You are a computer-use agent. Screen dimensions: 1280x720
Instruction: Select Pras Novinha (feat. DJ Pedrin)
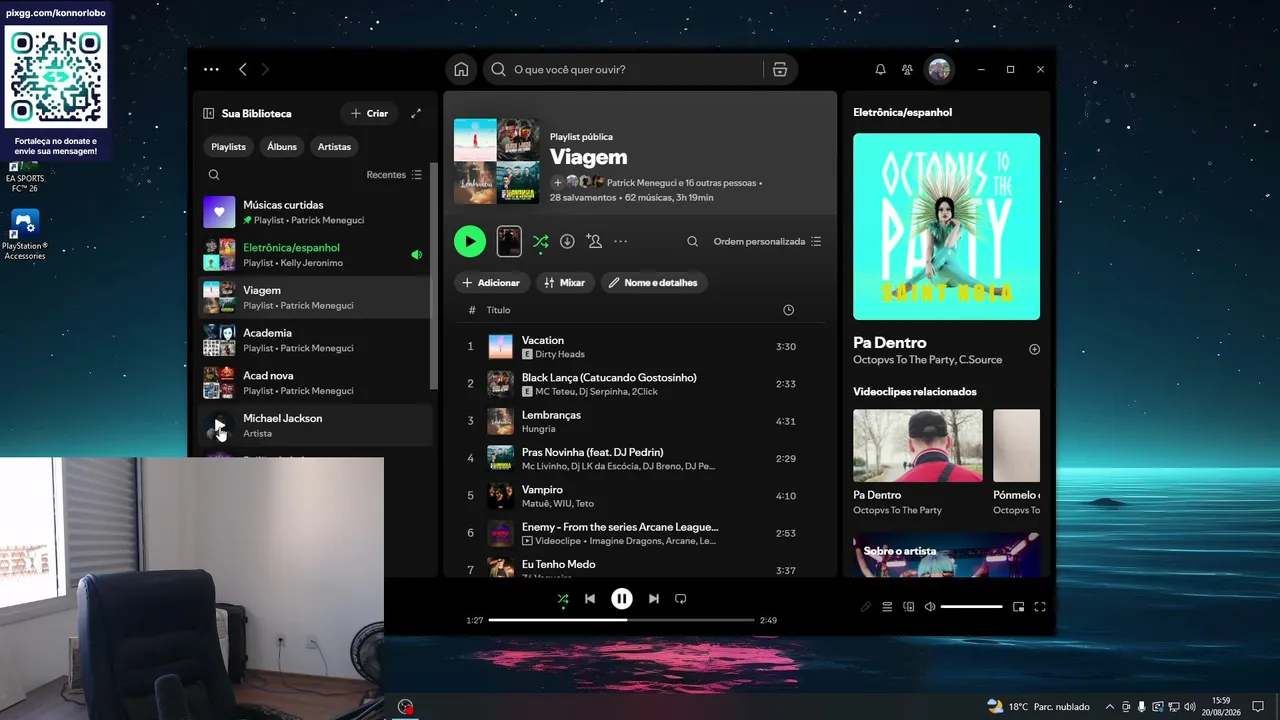pos(640,458)
